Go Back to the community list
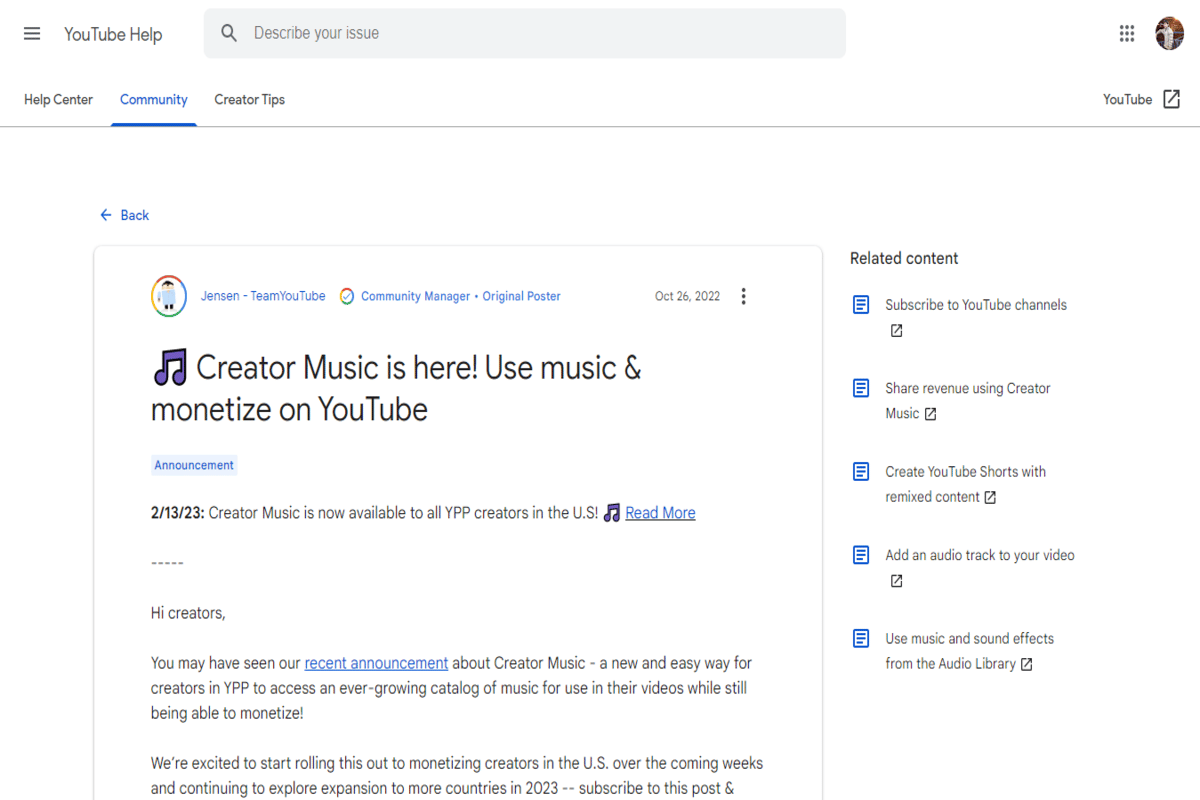 pos(124,215)
